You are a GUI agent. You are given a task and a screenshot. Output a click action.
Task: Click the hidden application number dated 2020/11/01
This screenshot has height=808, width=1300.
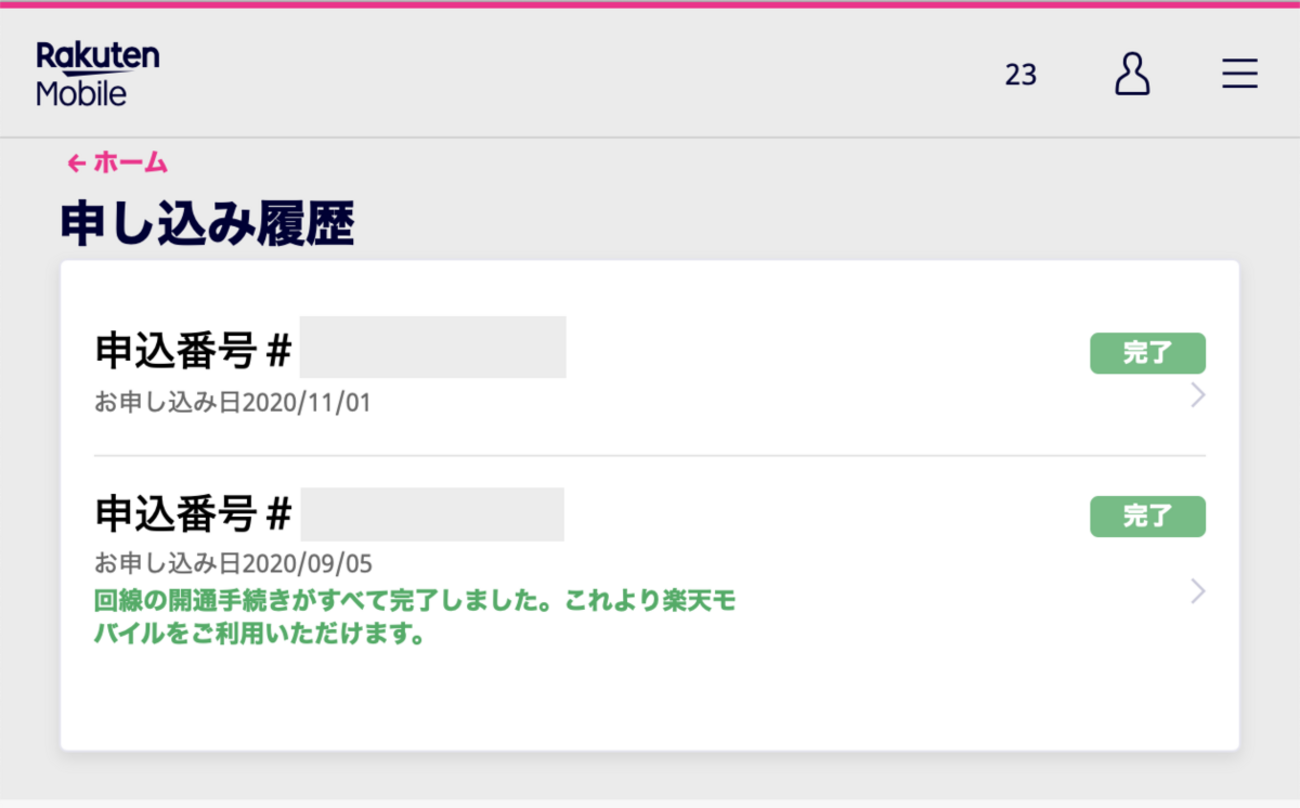[x=433, y=347]
